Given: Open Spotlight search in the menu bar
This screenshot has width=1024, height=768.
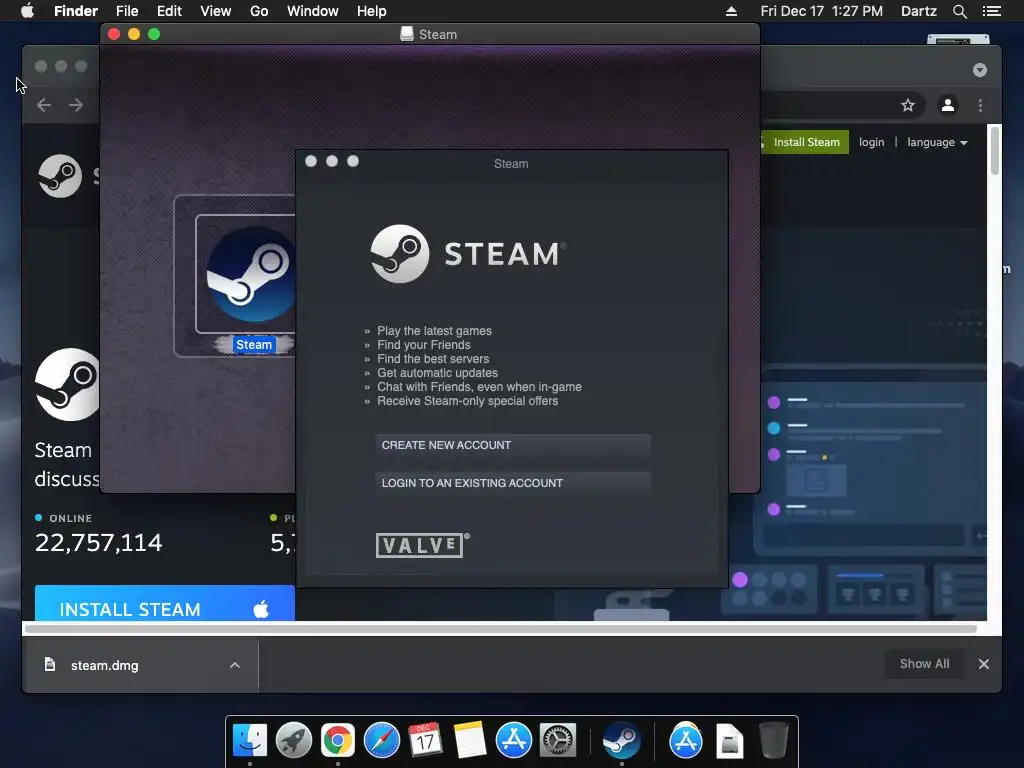Looking at the screenshot, I should click(959, 11).
